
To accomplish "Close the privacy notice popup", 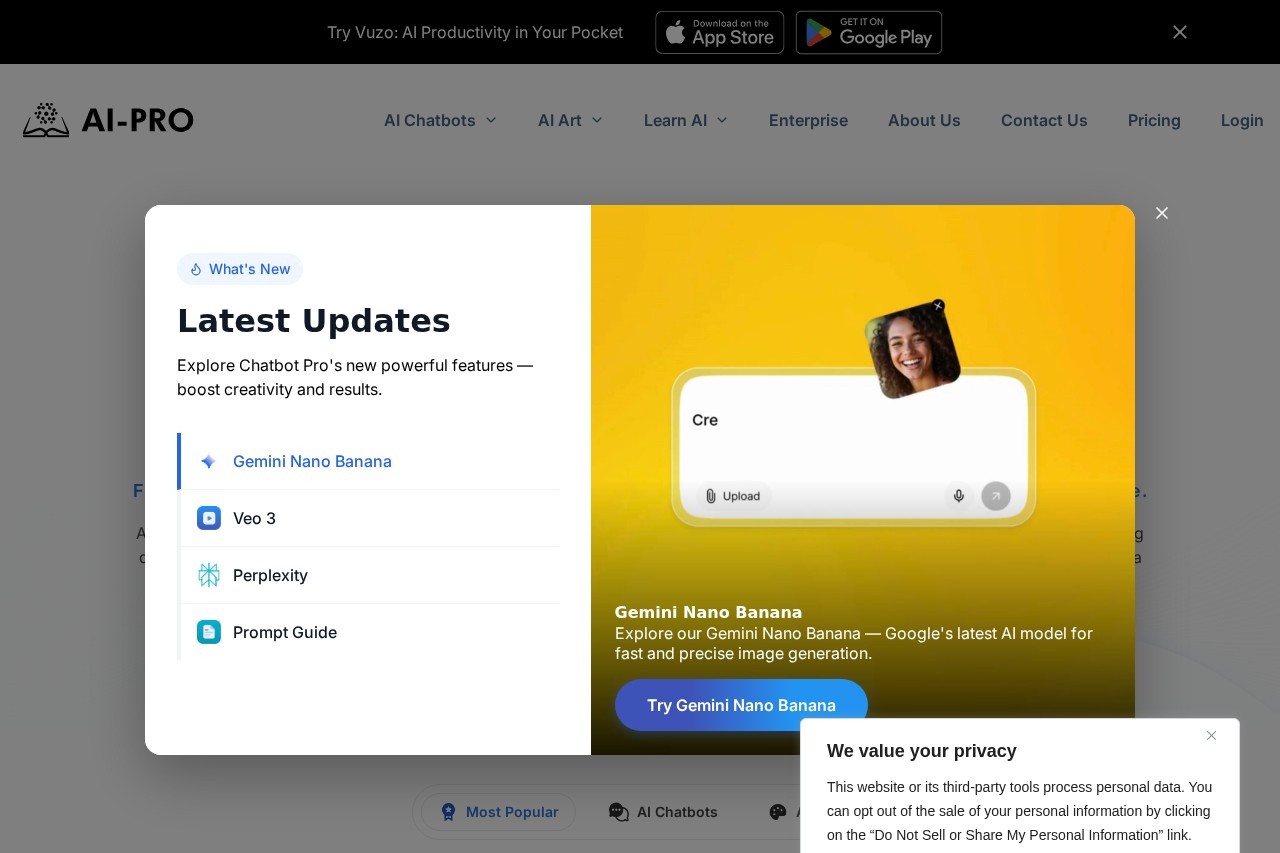I will pyautogui.click(x=1211, y=736).
